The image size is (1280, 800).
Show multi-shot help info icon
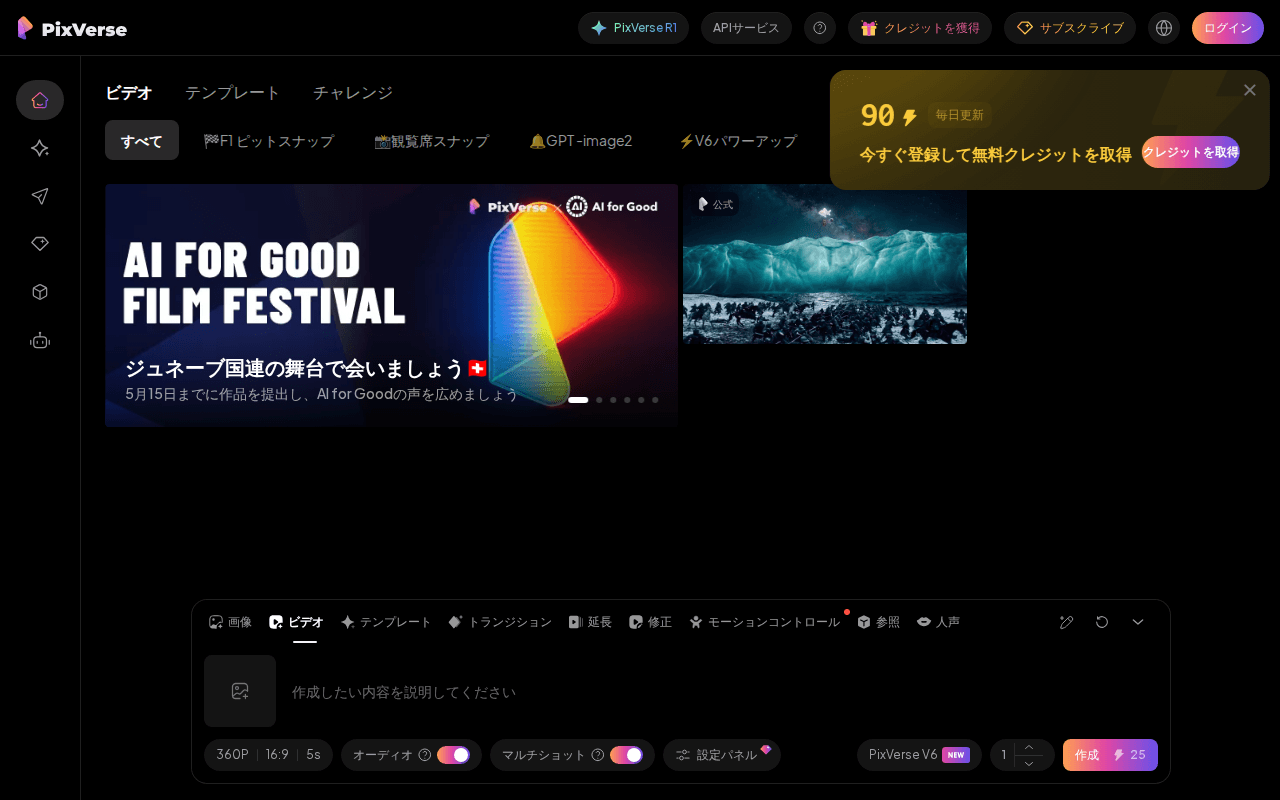[x=598, y=755]
